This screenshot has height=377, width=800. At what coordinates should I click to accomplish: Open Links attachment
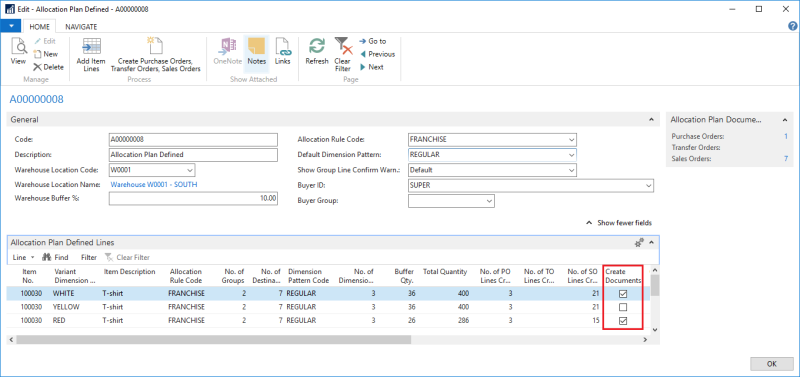tap(283, 52)
